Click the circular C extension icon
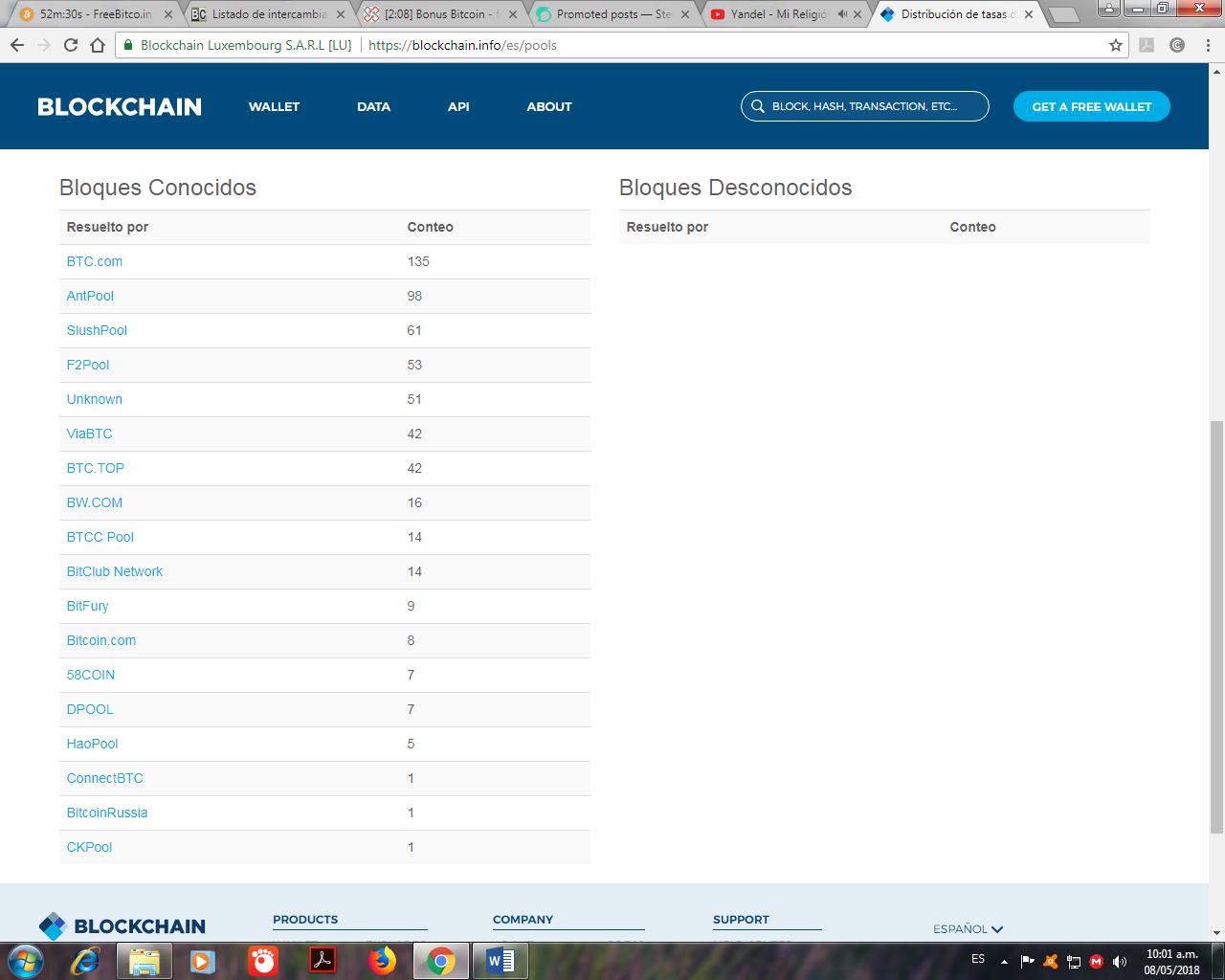Viewport: 1225px width, 980px height. coord(1177,45)
